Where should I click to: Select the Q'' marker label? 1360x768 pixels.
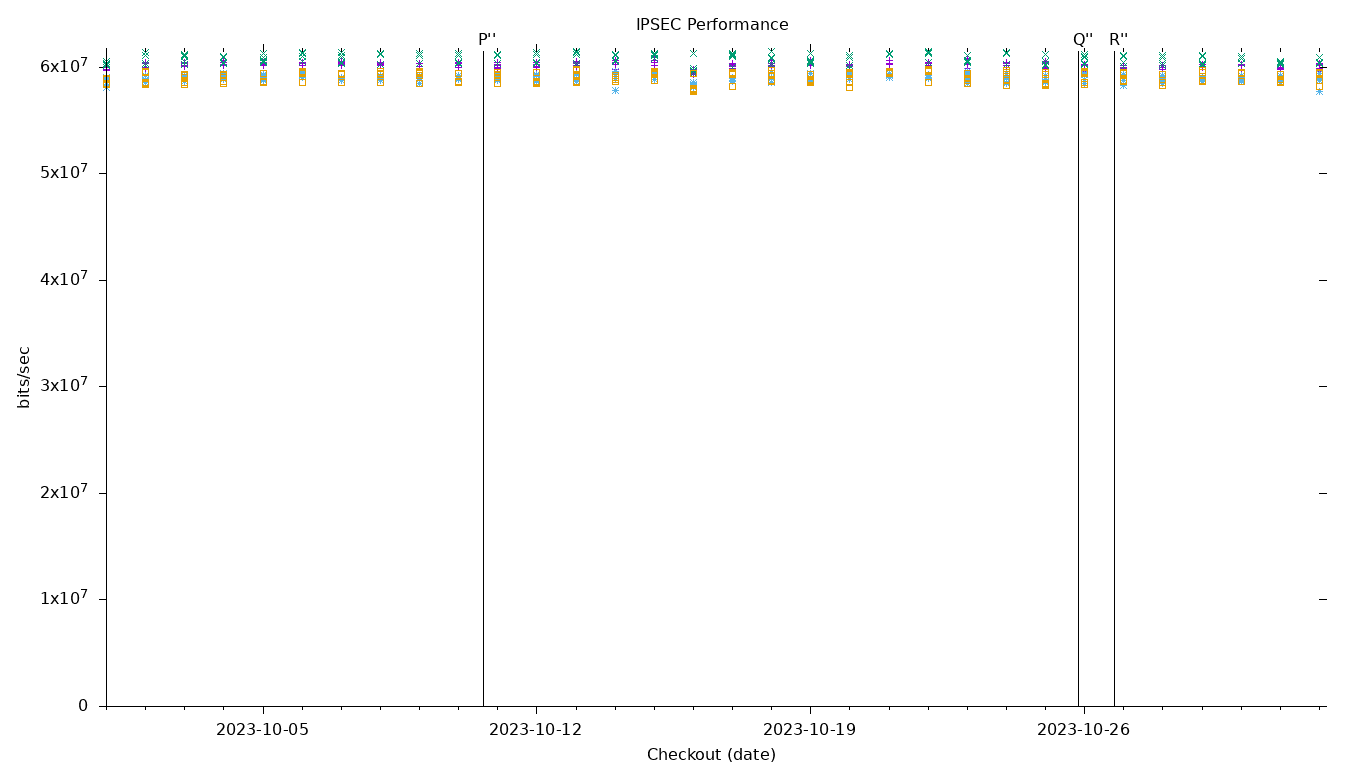1083,40
